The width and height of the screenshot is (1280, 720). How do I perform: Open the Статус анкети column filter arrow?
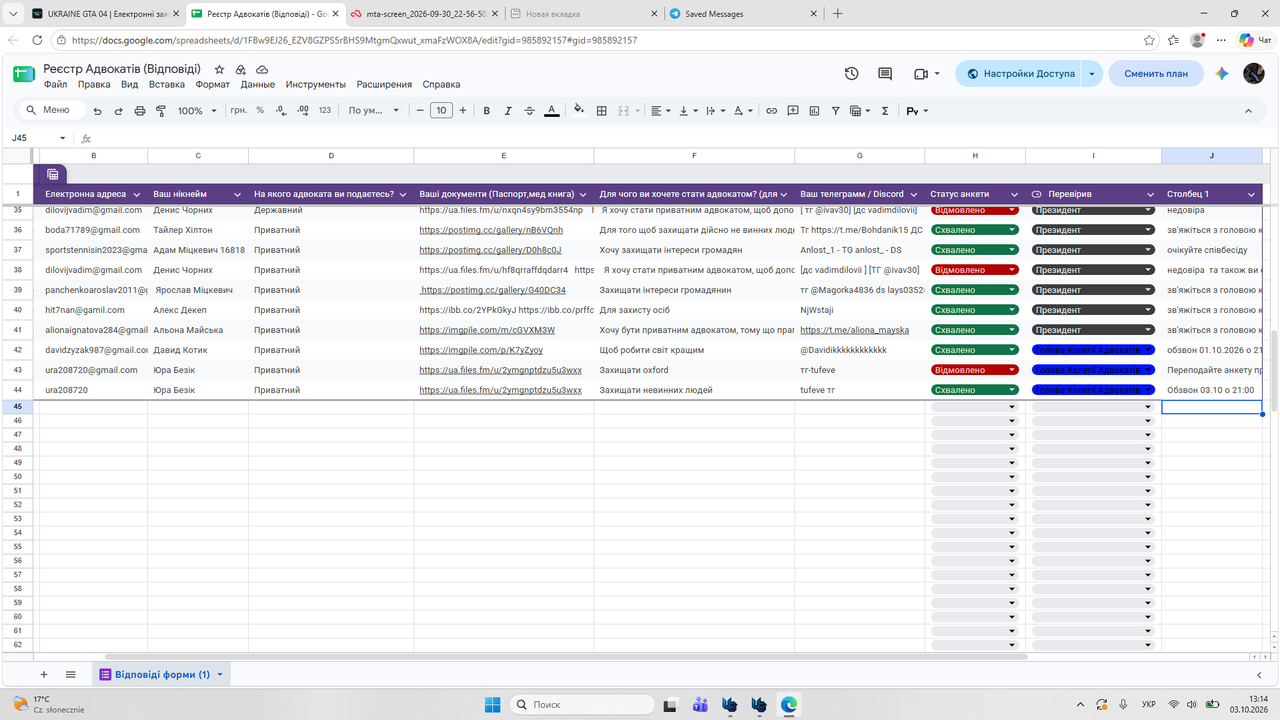click(x=1012, y=194)
